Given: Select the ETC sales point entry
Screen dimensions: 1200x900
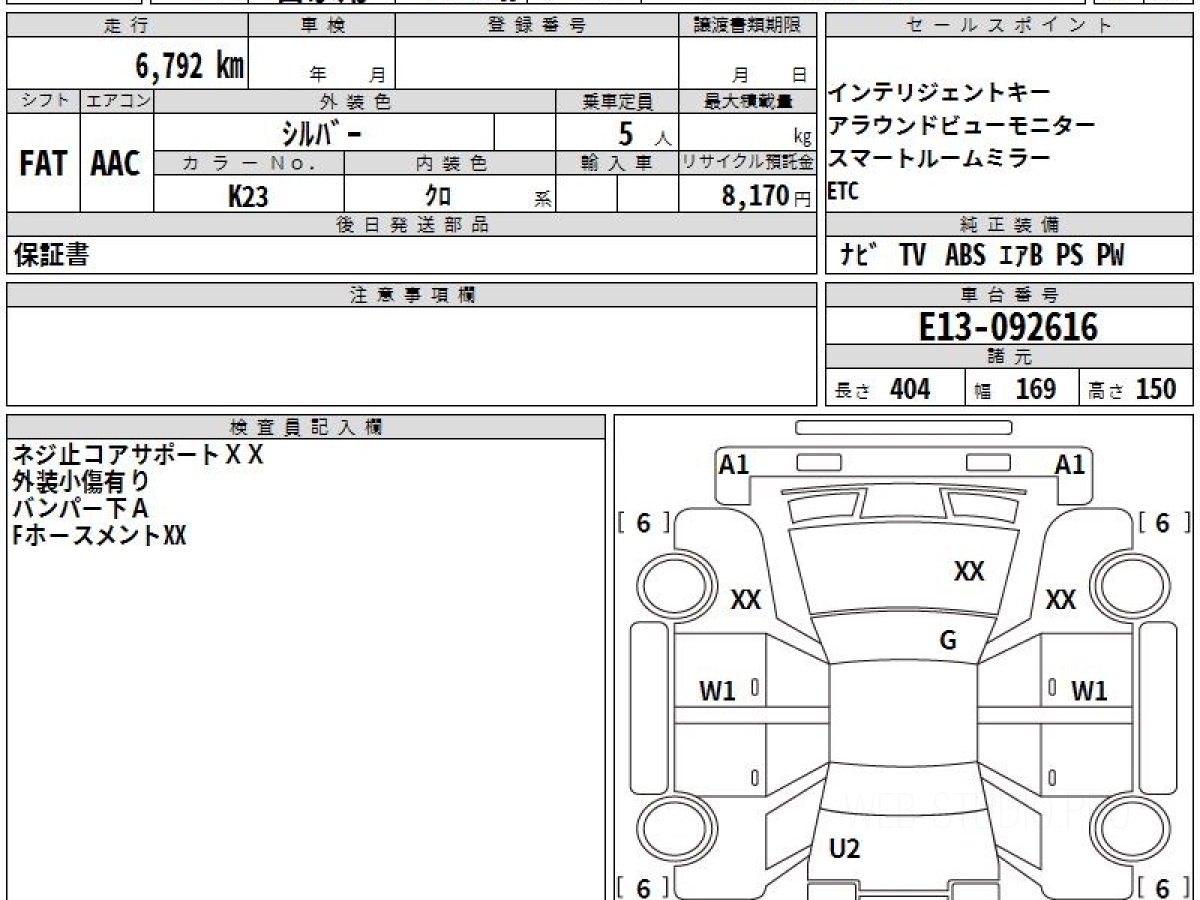Looking at the screenshot, I should (x=843, y=192).
